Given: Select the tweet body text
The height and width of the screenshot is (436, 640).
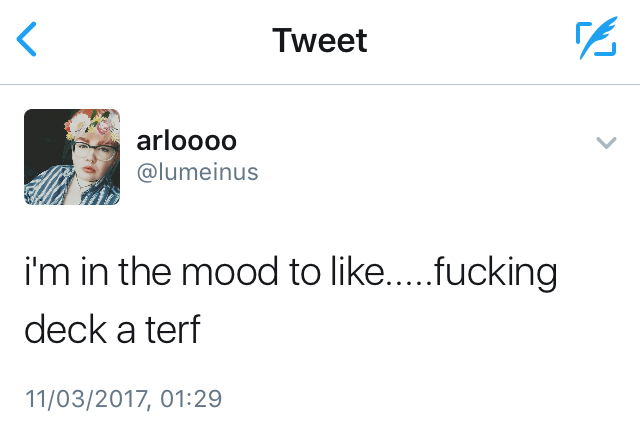Looking at the screenshot, I should (x=289, y=300).
